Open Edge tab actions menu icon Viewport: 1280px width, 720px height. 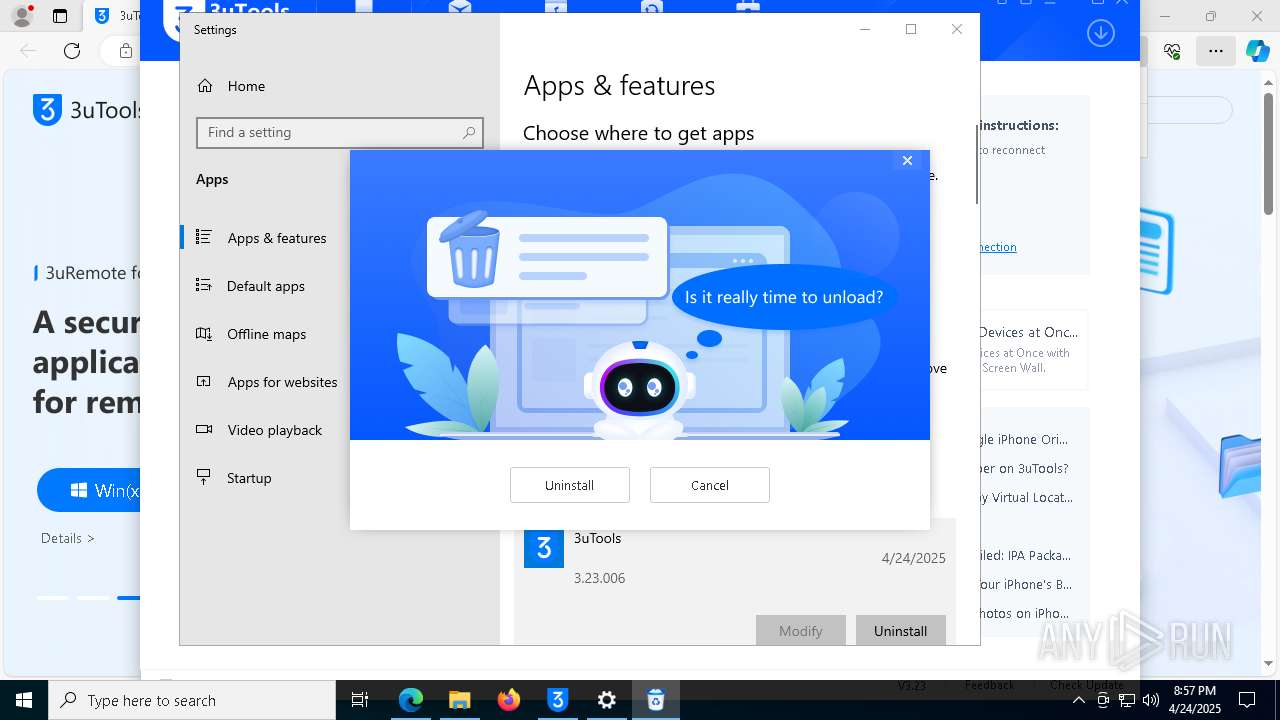point(60,16)
